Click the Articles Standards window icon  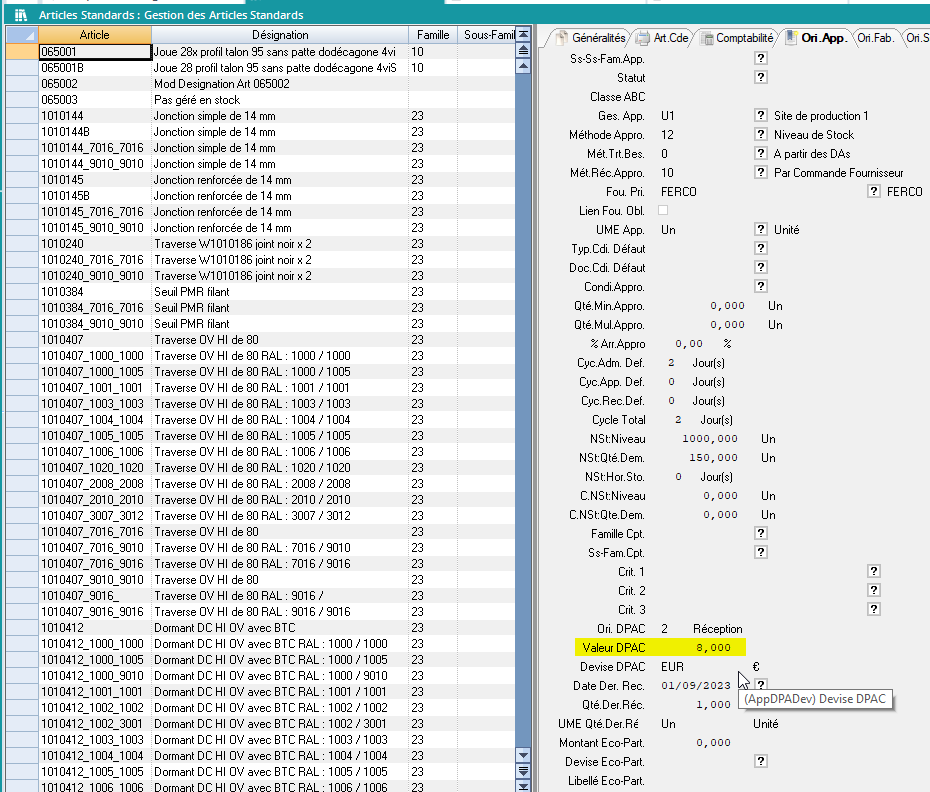coord(20,15)
